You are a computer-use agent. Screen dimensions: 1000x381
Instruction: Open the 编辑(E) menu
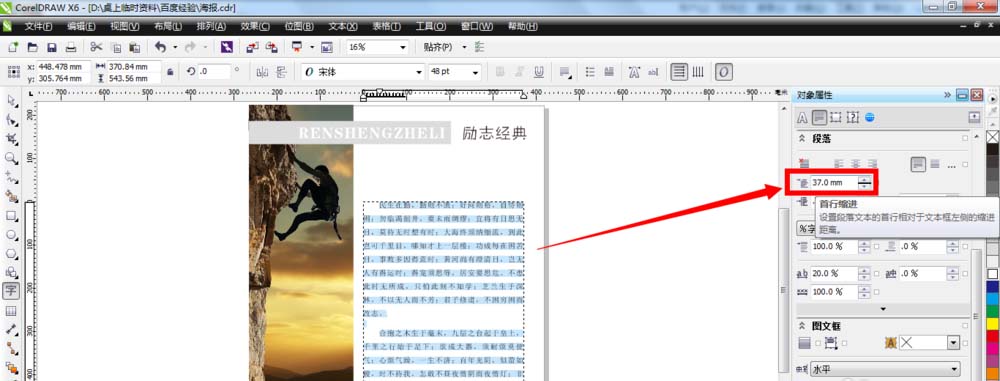point(81,26)
